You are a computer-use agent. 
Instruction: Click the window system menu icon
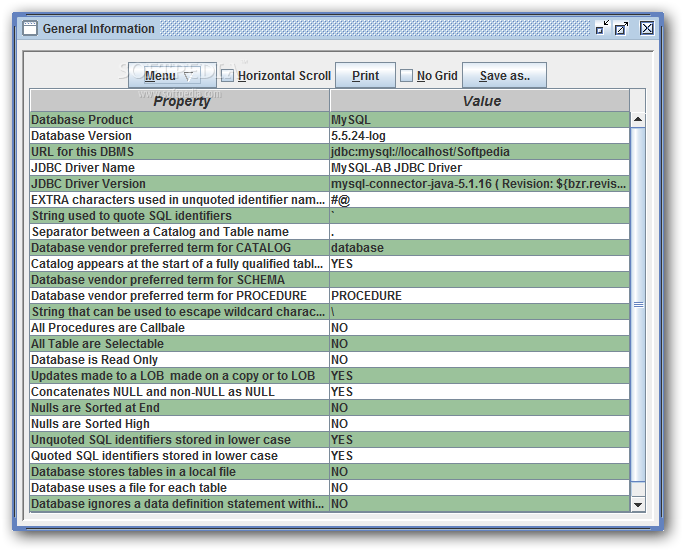[x=30, y=28]
